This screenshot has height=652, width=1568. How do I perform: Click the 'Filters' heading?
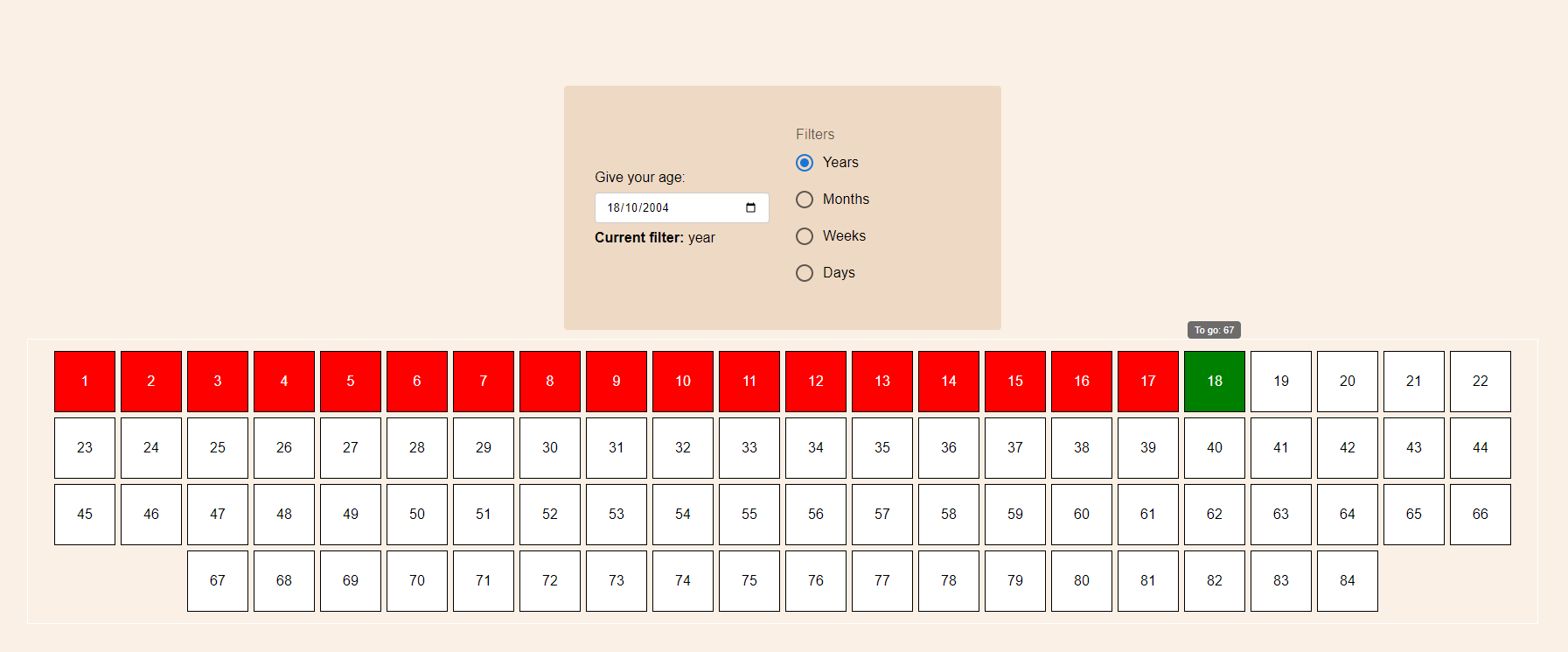coord(814,134)
